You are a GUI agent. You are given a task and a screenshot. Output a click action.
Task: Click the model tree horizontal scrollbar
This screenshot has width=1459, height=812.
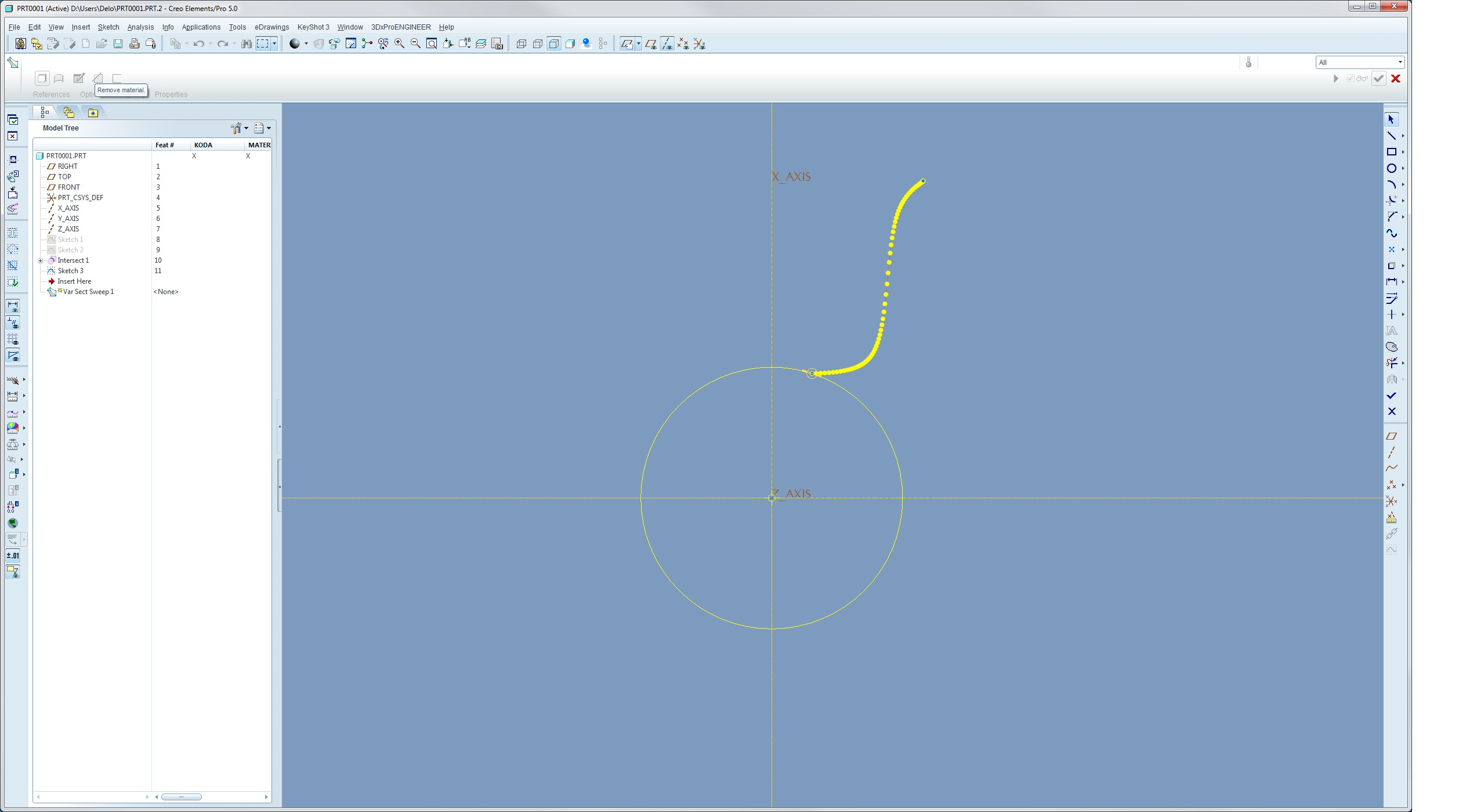(181, 797)
